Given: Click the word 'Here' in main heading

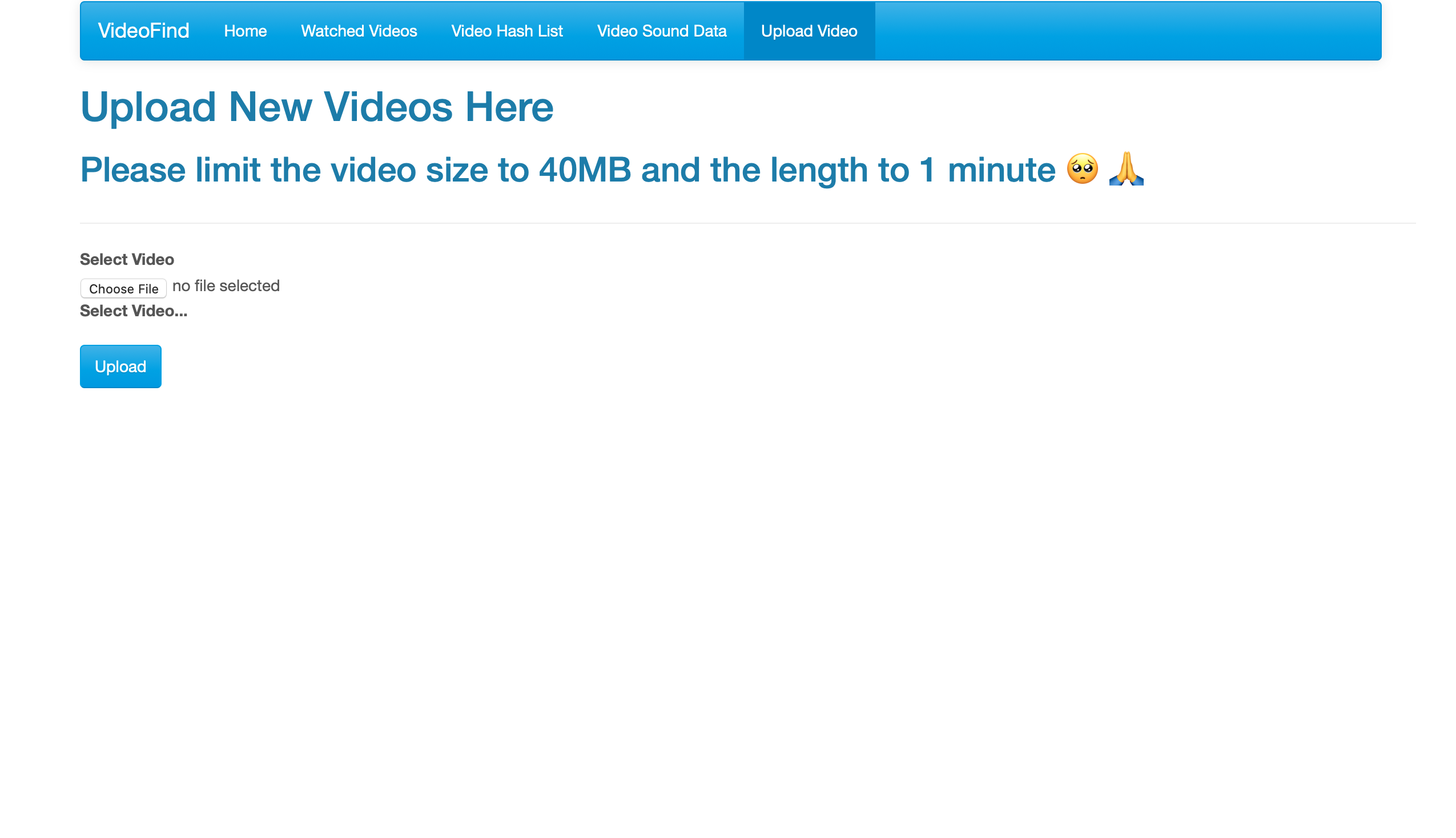Looking at the screenshot, I should pyautogui.click(x=509, y=107).
